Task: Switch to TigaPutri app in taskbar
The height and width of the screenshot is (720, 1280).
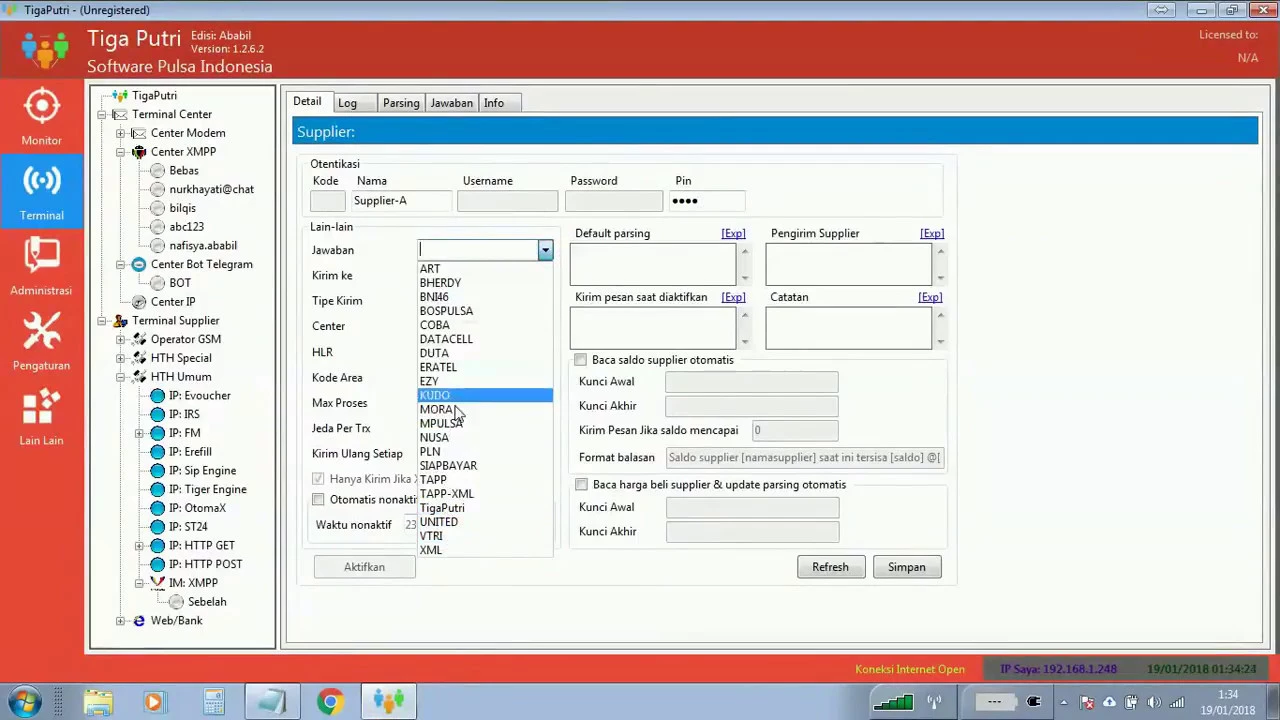Action: click(388, 702)
